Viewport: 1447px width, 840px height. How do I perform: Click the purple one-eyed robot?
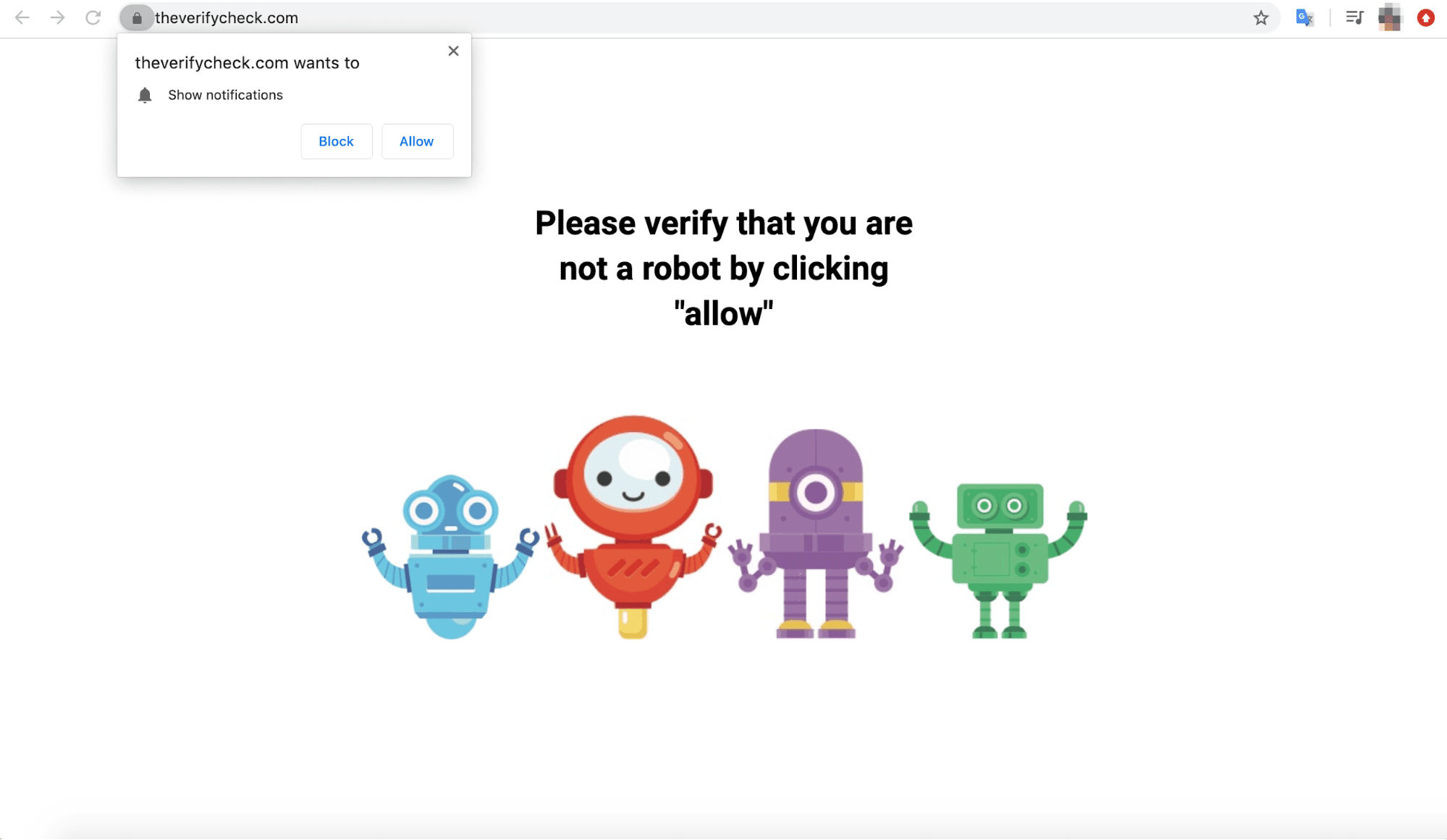click(816, 533)
